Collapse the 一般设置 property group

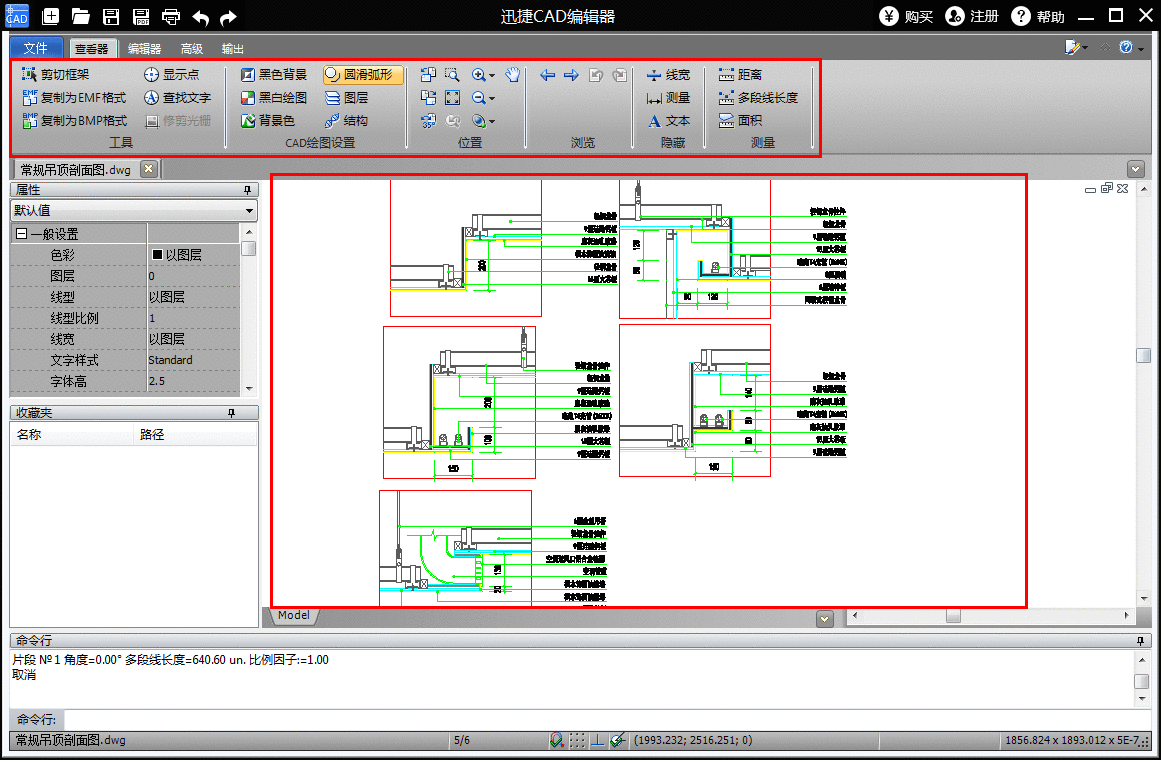(21, 234)
